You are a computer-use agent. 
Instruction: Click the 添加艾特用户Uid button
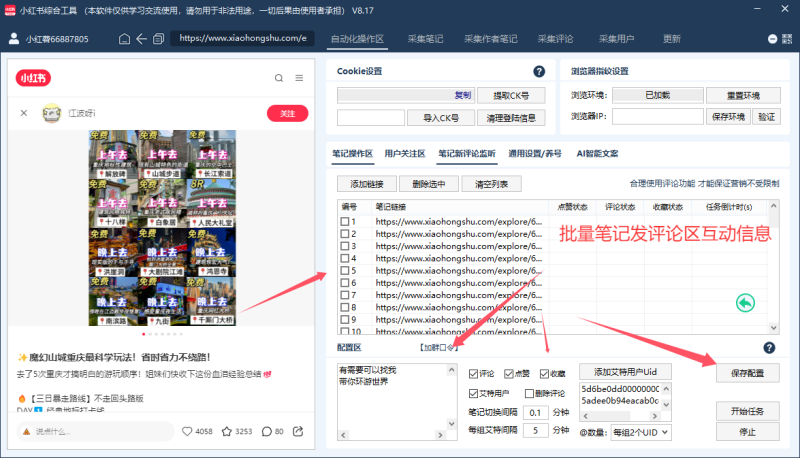[x=626, y=372]
